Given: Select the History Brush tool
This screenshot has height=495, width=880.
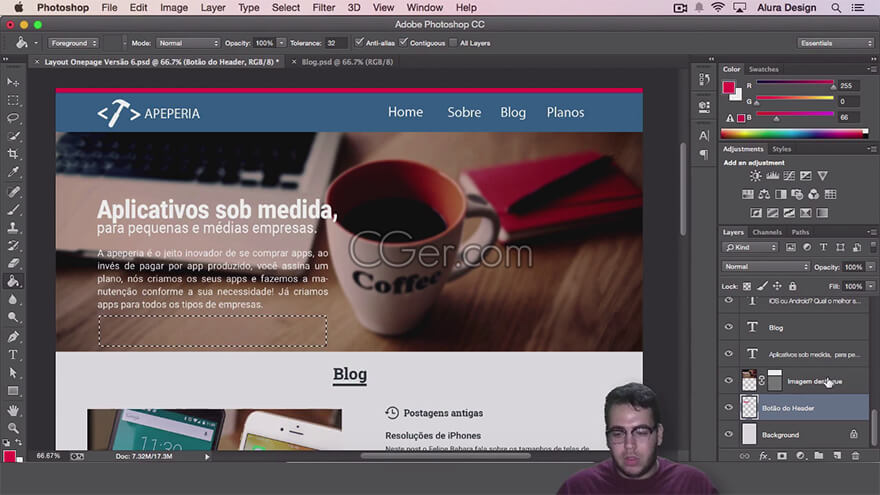Looking at the screenshot, I should click(x=13, y=246).
